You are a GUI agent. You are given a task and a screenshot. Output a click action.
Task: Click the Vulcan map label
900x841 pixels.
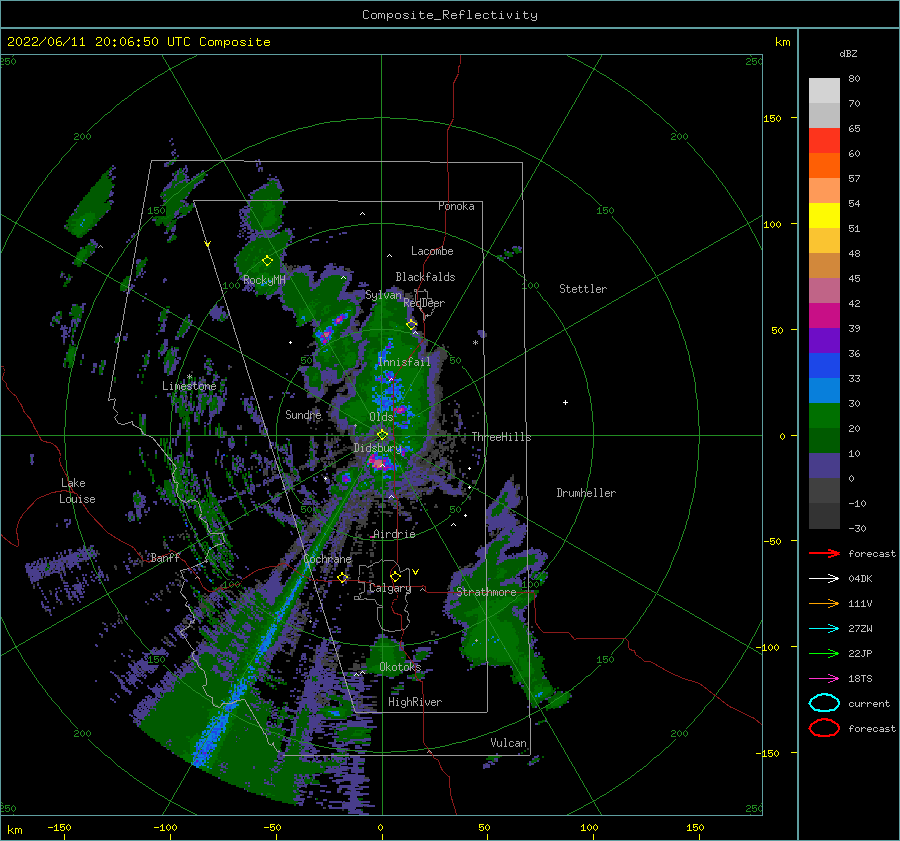(509, 743)
